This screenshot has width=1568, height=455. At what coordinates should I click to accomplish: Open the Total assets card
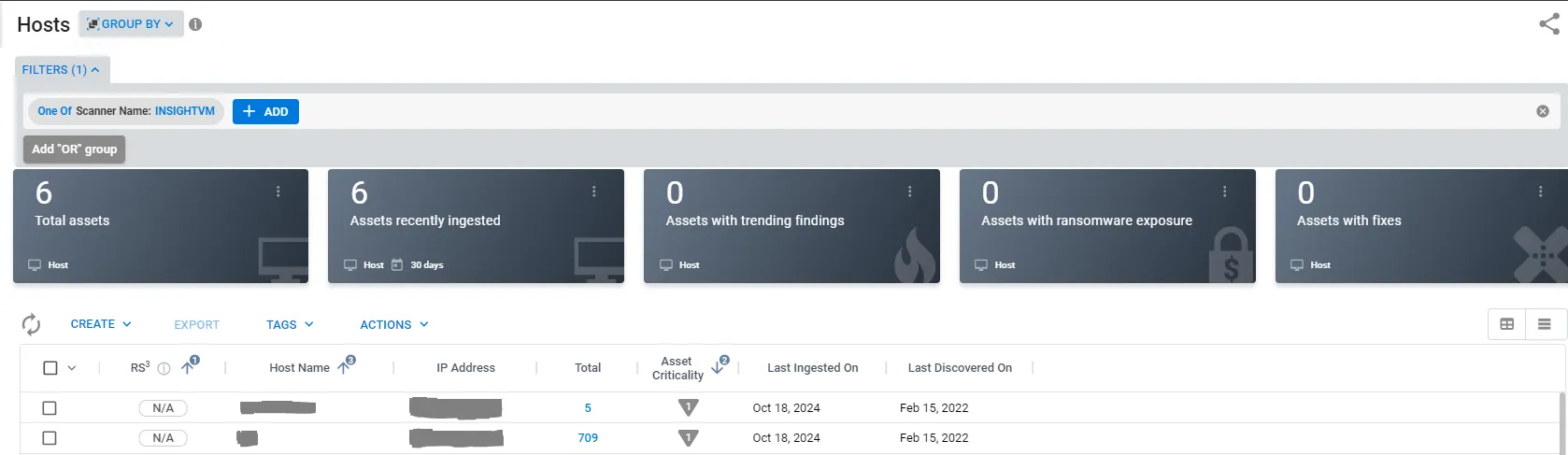pos(161,226)
